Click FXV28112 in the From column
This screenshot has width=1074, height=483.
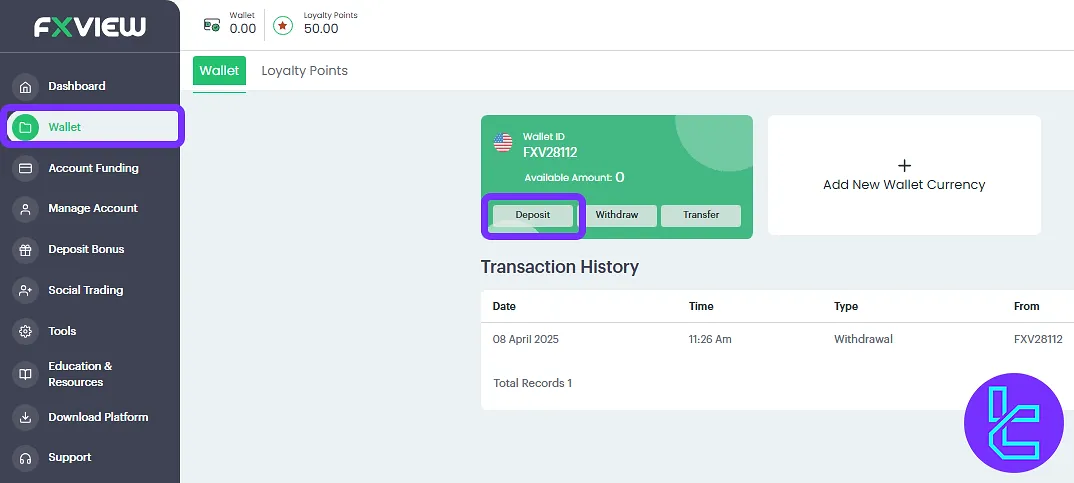point(1038,339)
